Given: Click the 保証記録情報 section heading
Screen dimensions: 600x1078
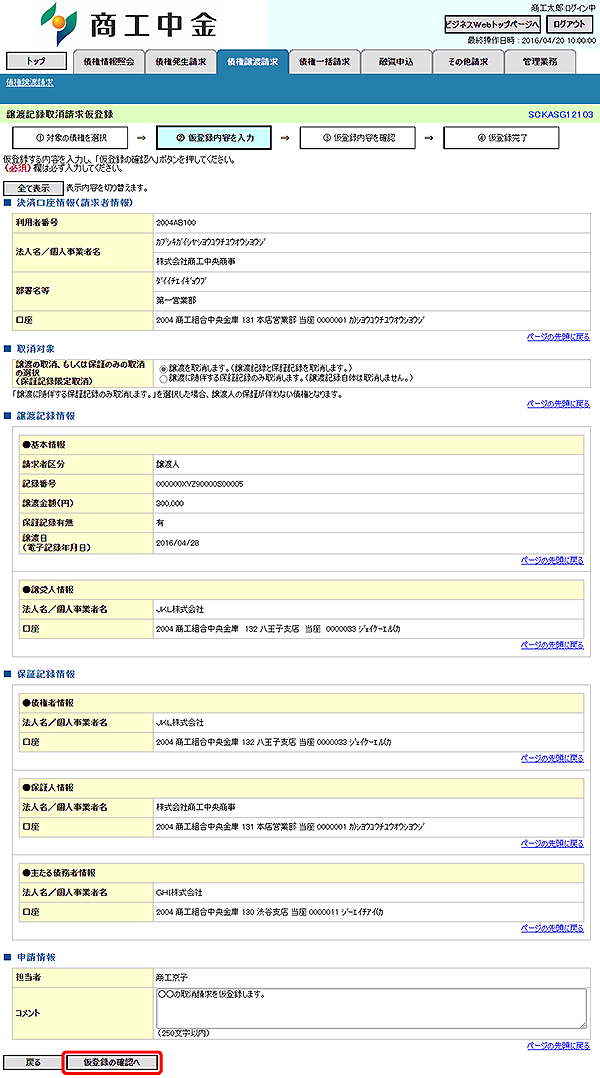Looking at the screenshot, I should (x=45, y=674).
